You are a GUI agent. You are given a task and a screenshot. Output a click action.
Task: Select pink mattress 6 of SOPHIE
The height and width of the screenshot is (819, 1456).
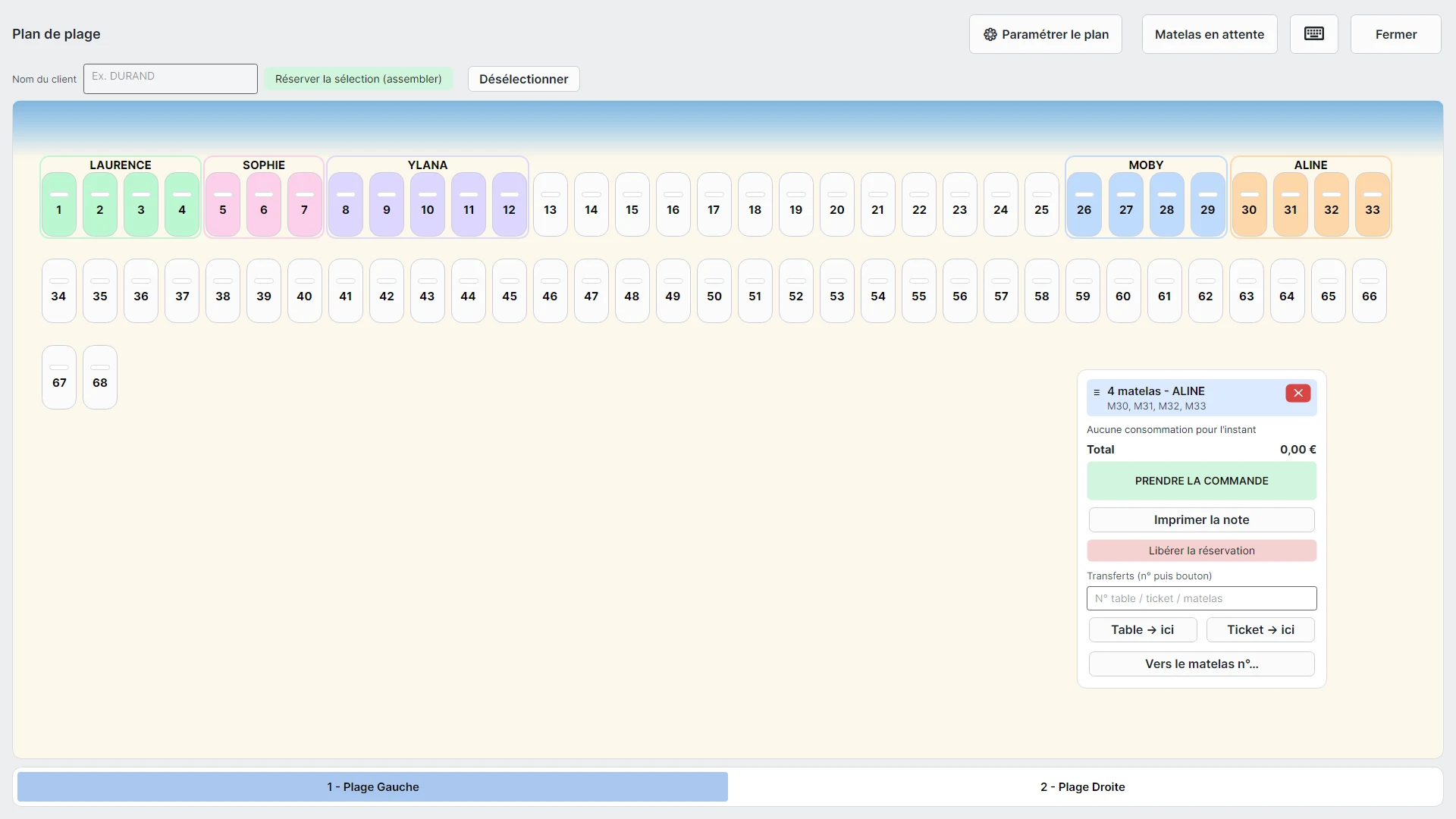tap(264, 204)
